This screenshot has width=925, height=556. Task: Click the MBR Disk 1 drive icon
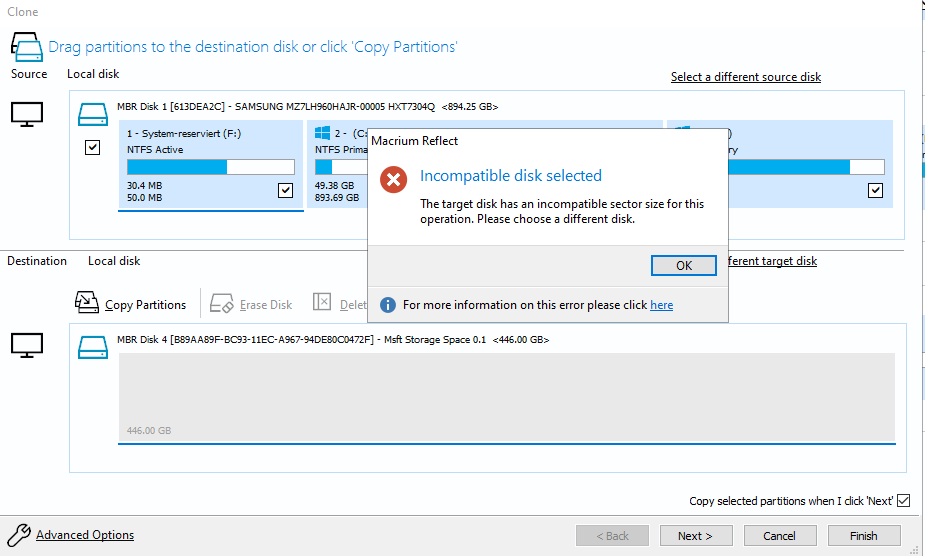(x=93, y=115)
